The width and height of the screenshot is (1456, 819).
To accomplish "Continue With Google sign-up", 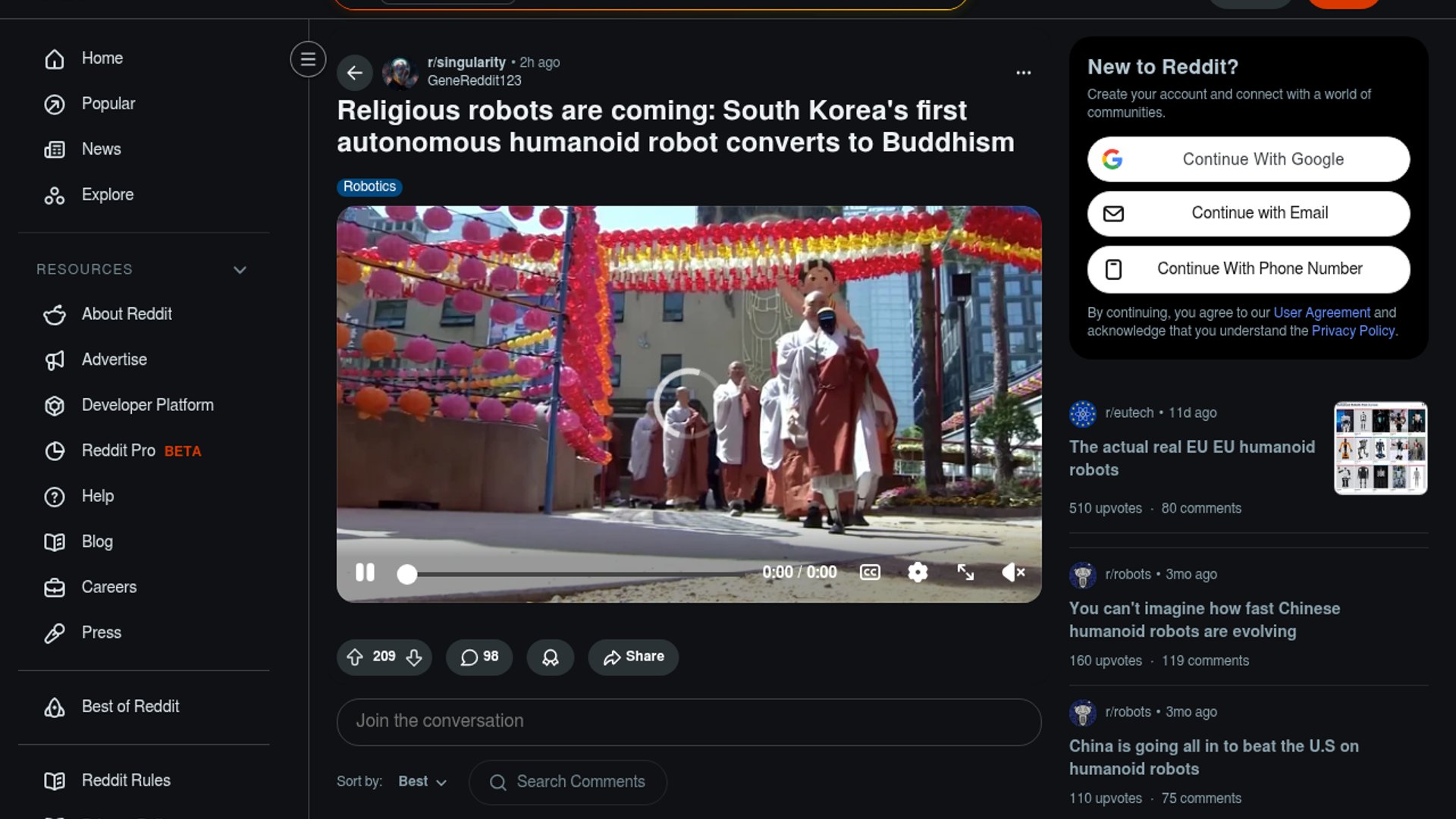I will (1248, 159).
